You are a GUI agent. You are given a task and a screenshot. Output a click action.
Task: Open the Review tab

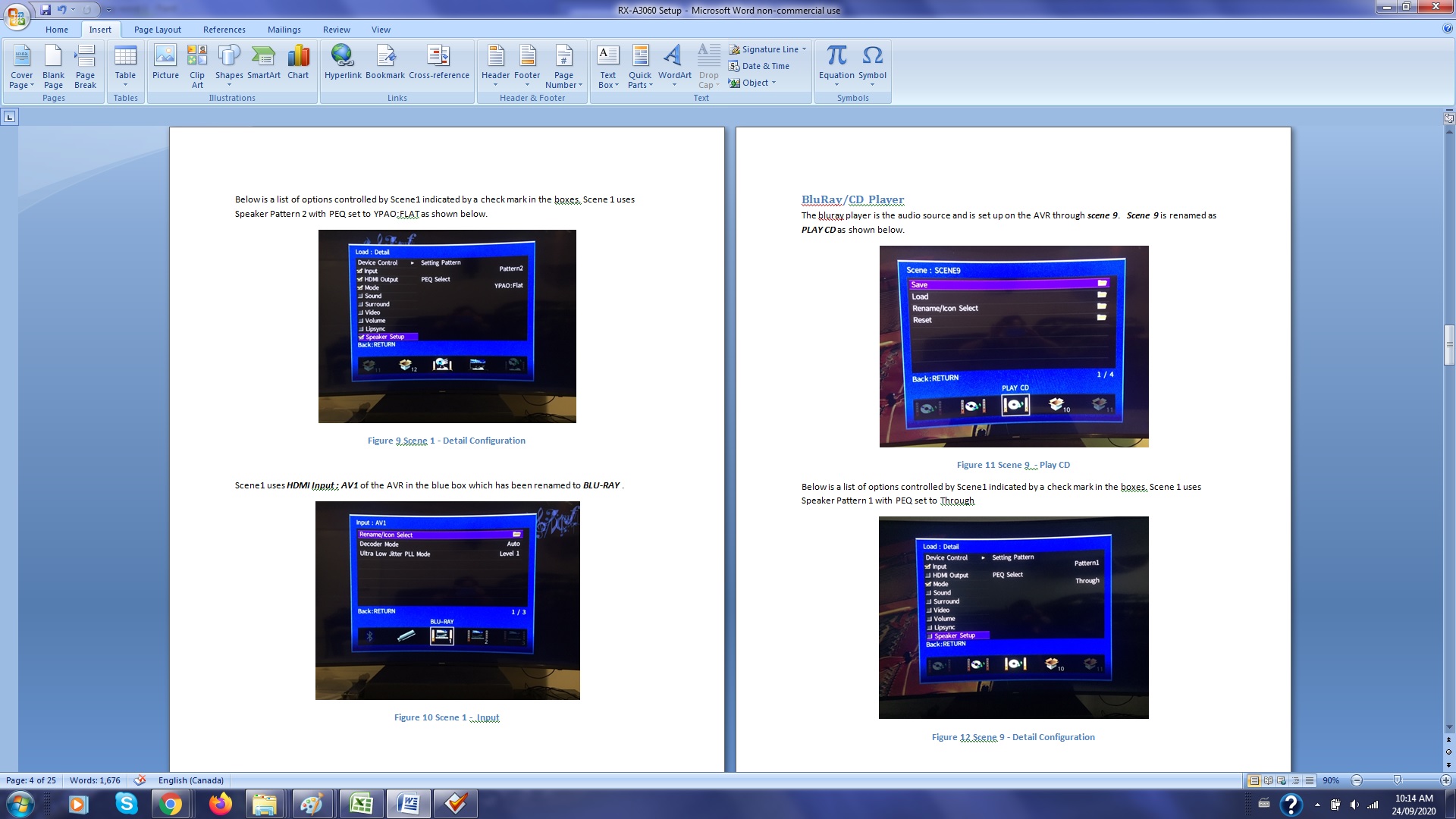click(x=337, y=30)
